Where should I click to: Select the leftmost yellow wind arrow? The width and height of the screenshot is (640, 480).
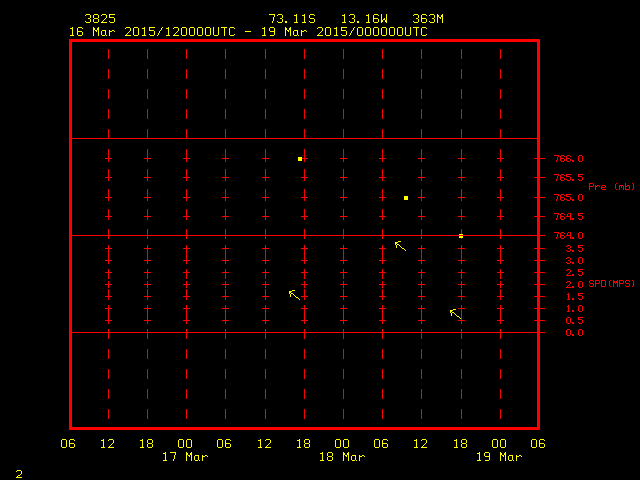[294, 294]
